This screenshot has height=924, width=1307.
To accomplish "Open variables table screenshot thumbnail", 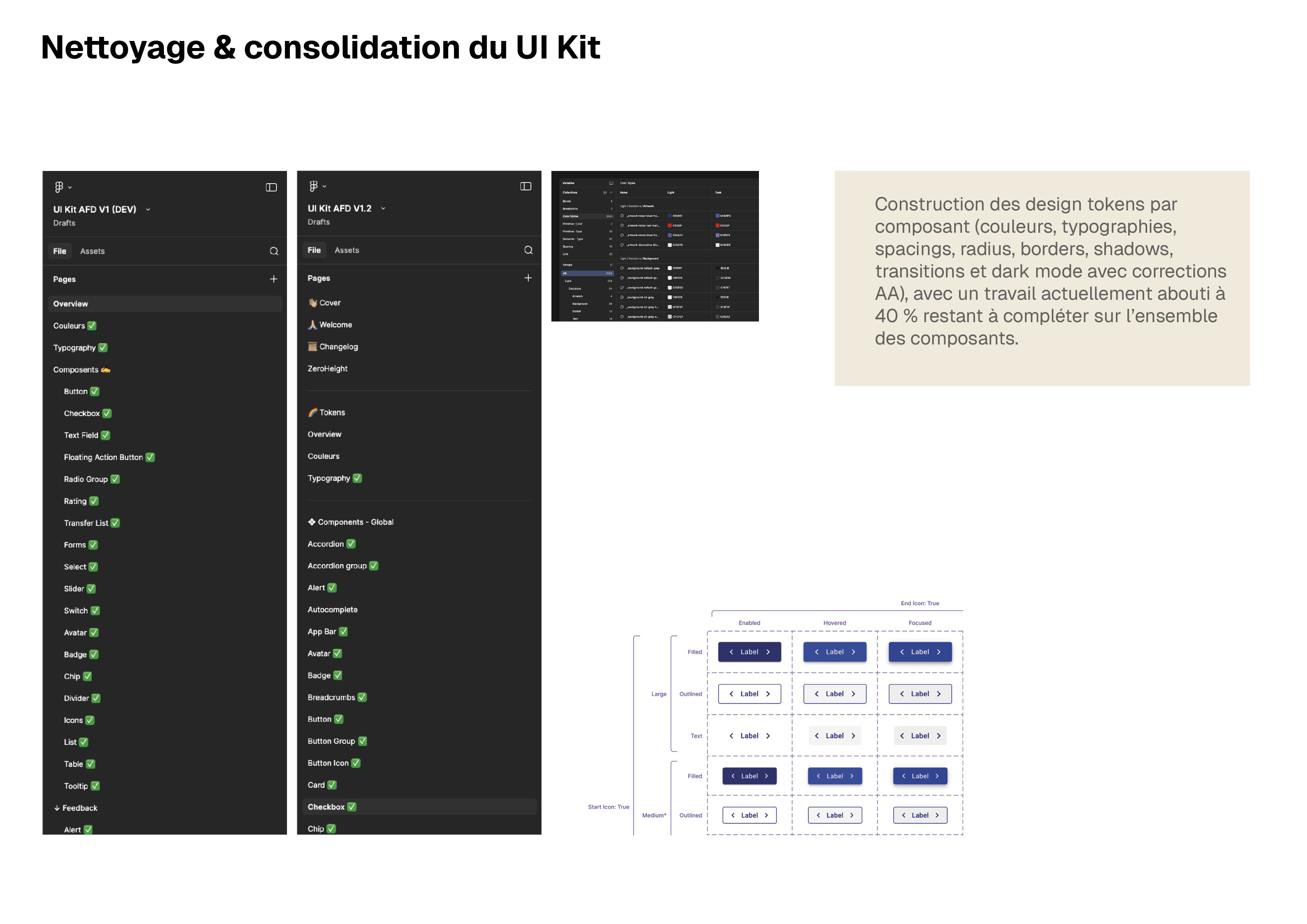I will coord(655,246).
